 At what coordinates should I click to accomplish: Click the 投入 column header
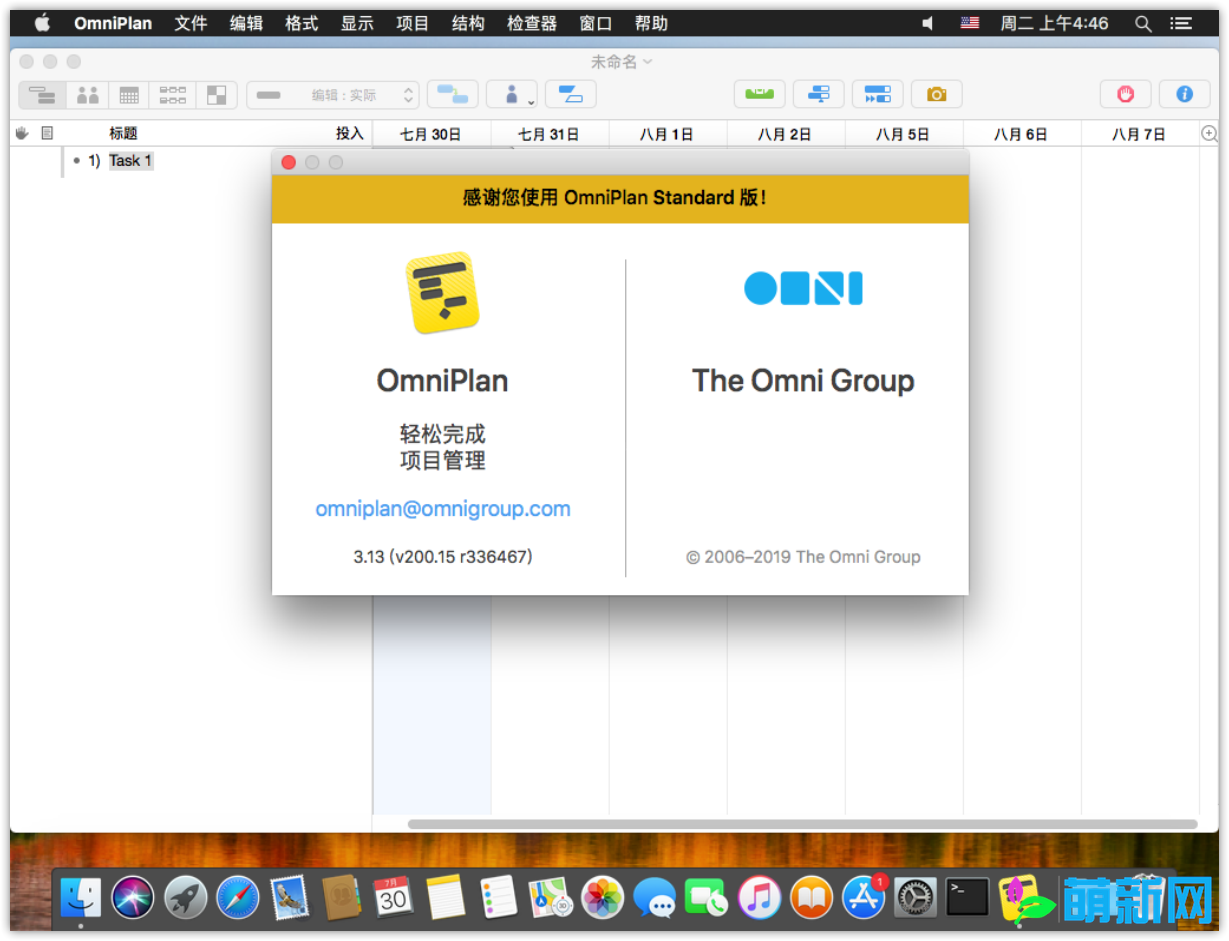coord(350,133)
